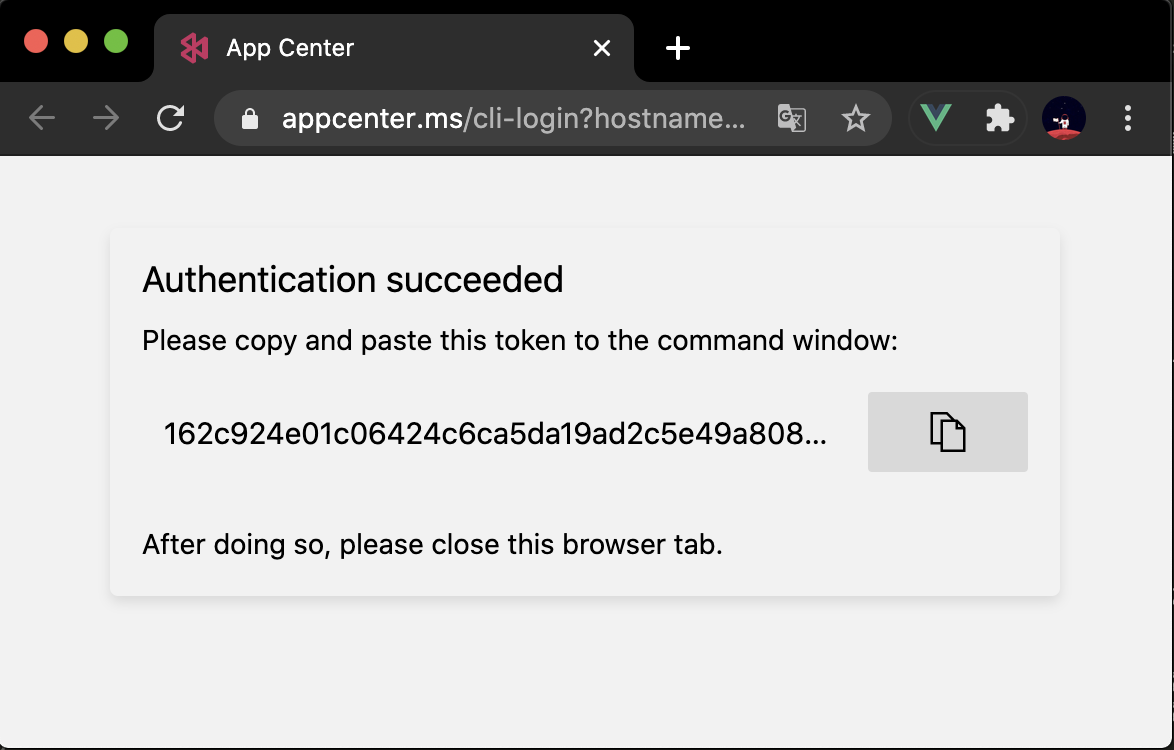Click the green fullscreen window button
This screenshot has width=1174, height=750.
click(x=116, y=42)
